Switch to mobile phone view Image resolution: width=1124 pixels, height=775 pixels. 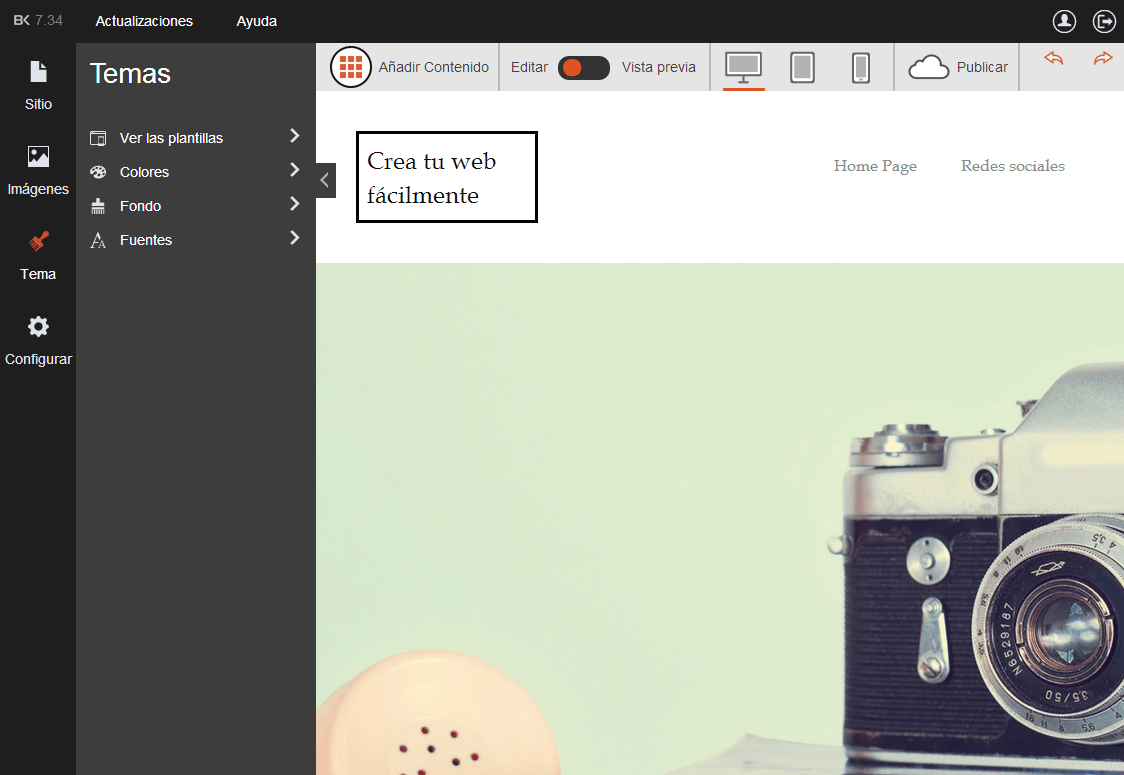pyautogui.click(x=861, y=67)
